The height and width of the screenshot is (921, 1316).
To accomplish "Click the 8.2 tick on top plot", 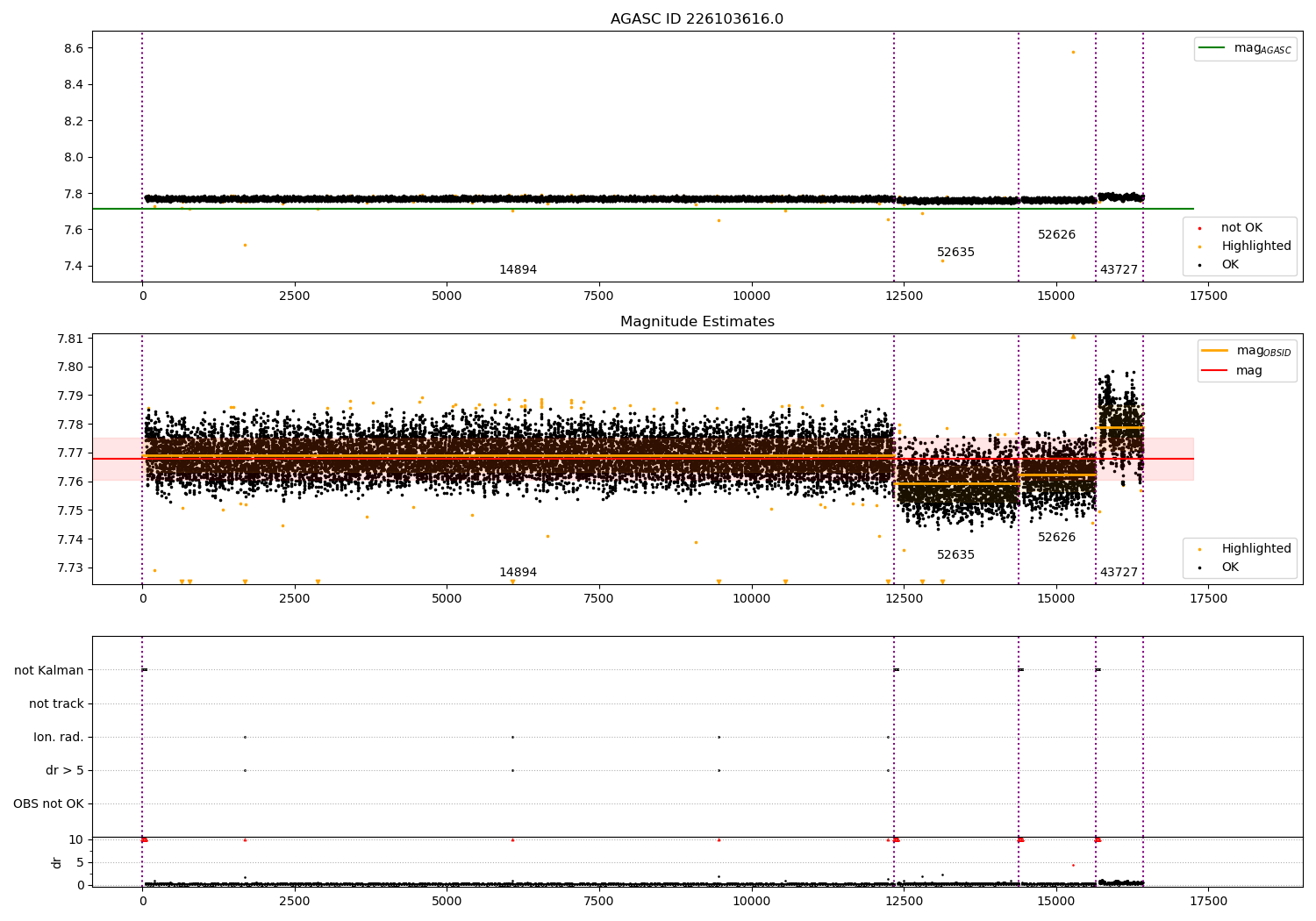I will 73,121.
